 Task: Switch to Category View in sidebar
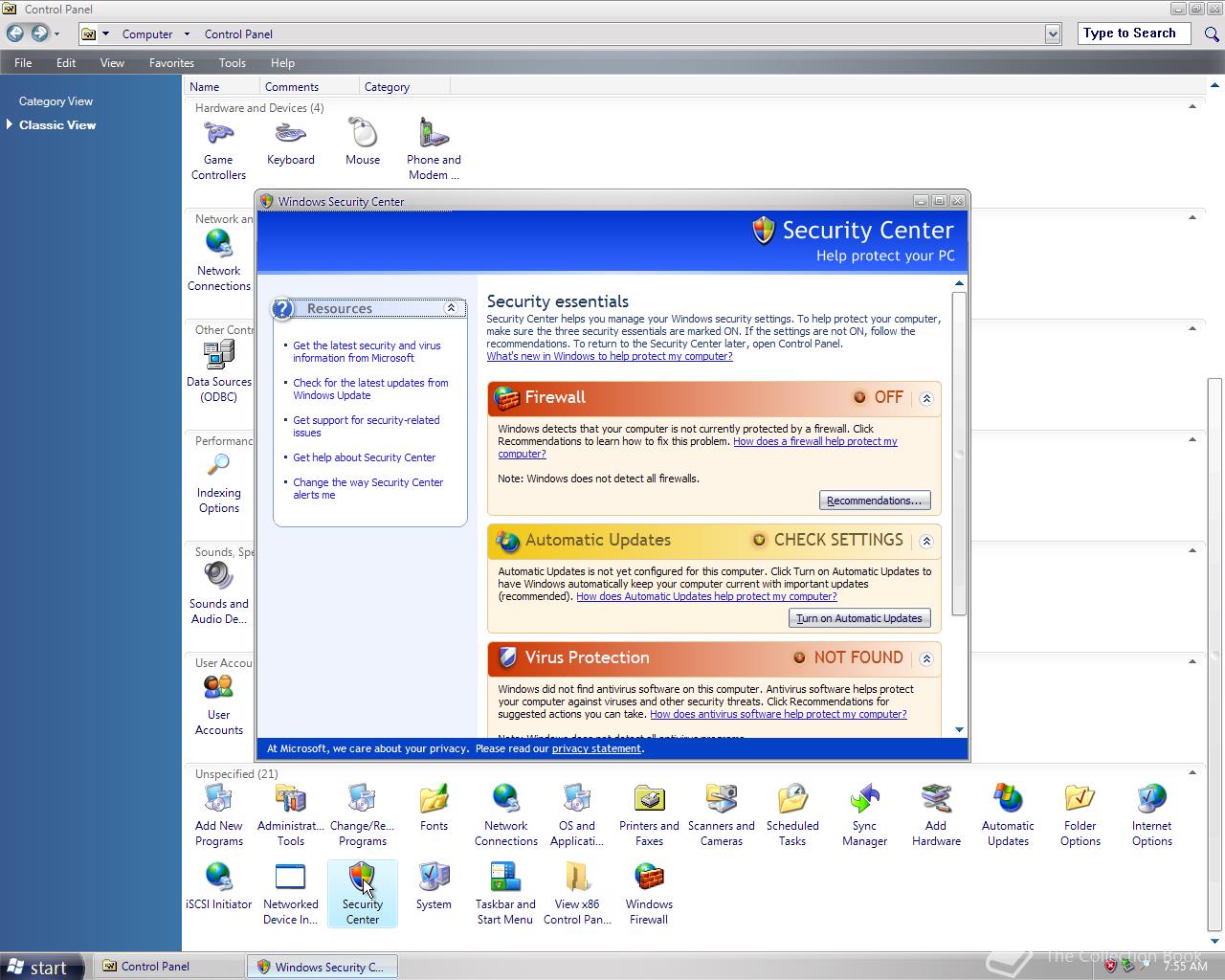coord(56,101)
